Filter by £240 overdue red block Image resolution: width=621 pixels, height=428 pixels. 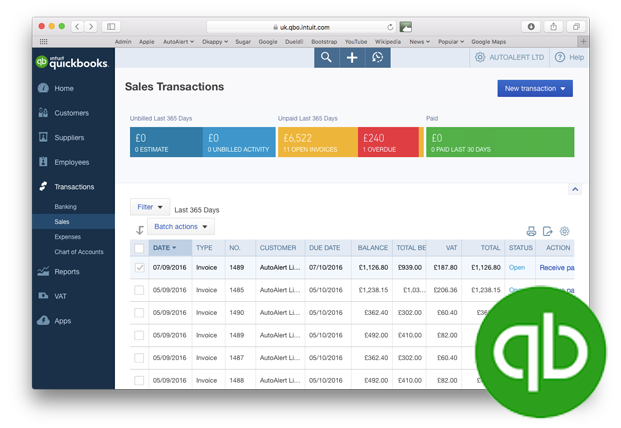[388, 142]
